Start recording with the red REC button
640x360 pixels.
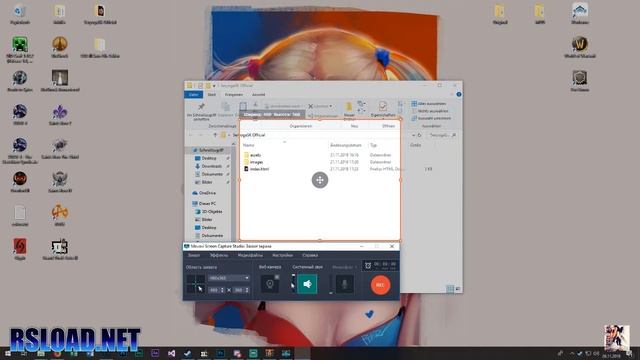click(380, 285)
